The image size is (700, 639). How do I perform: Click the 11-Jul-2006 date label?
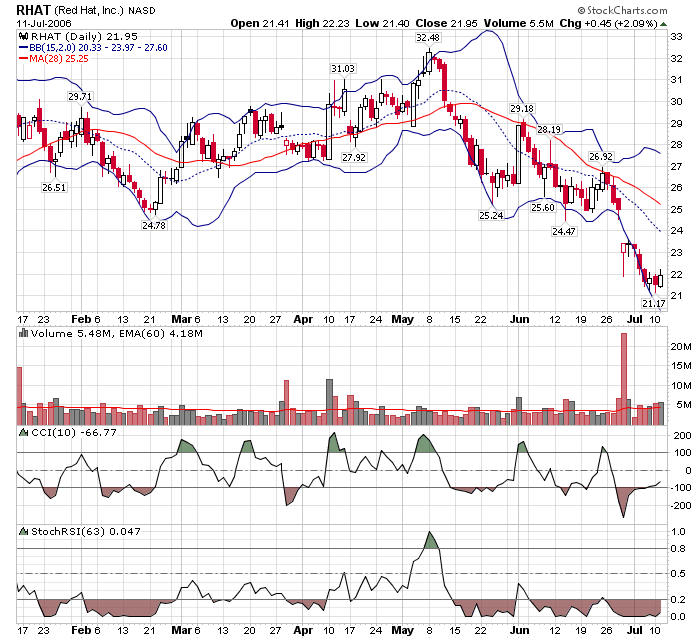point(44,23)
